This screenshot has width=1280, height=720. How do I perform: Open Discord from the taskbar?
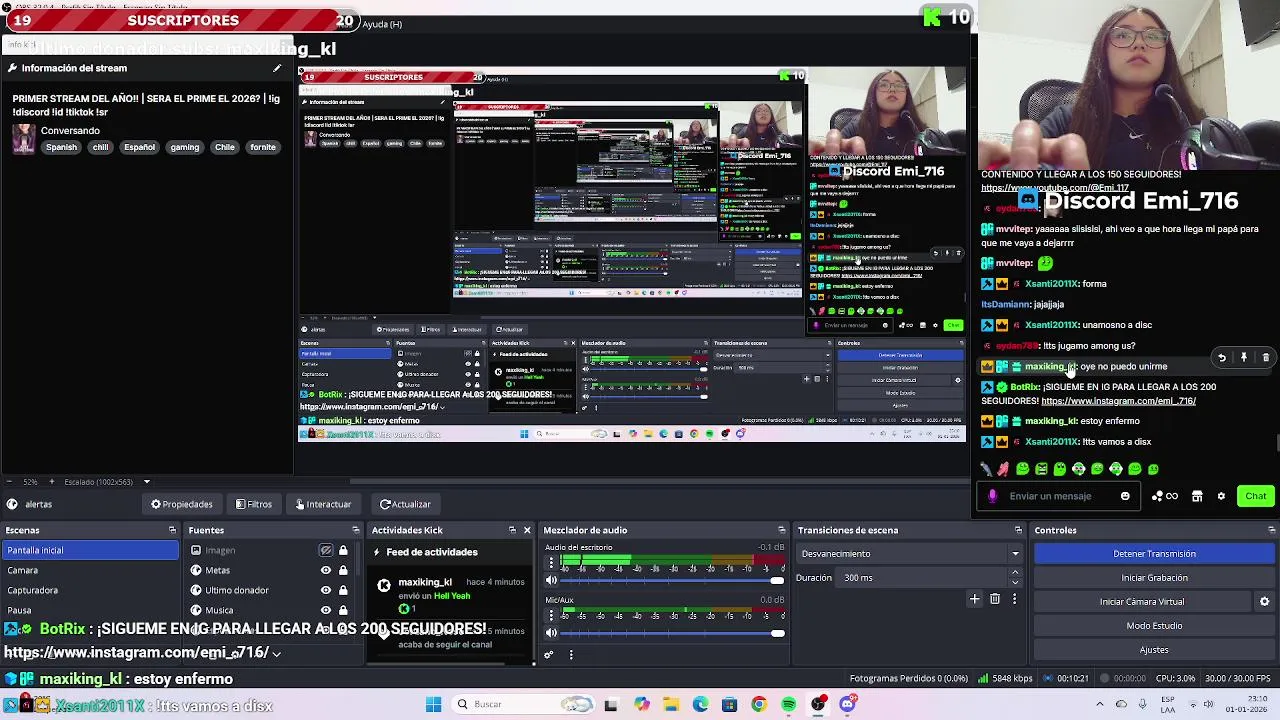pos(848,705)
